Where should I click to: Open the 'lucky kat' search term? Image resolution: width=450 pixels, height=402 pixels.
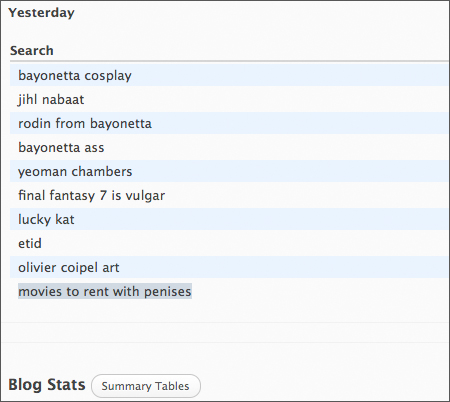(x=46, y=220)
